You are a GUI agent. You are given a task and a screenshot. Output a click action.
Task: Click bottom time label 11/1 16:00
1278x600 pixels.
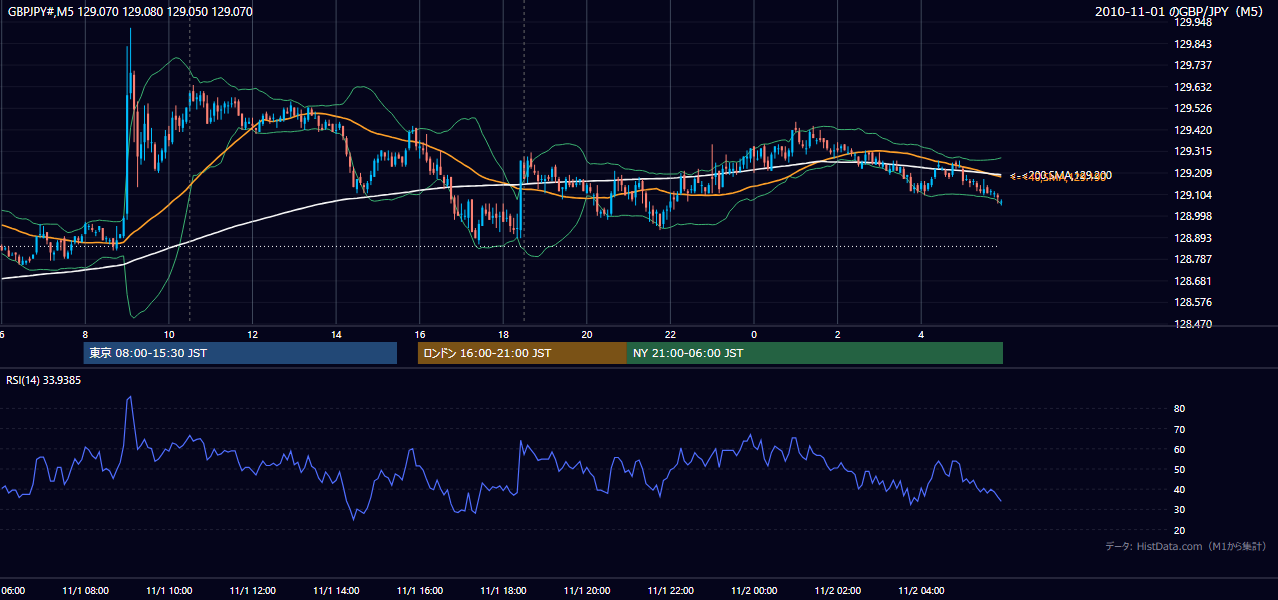(420, 591)
